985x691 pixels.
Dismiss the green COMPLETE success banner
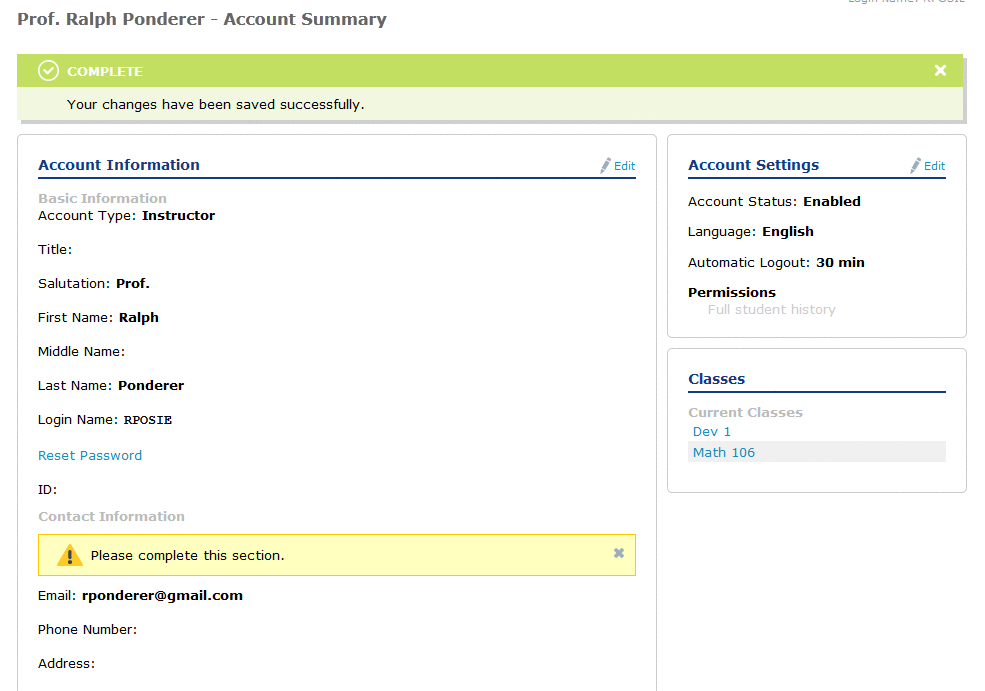940,70
